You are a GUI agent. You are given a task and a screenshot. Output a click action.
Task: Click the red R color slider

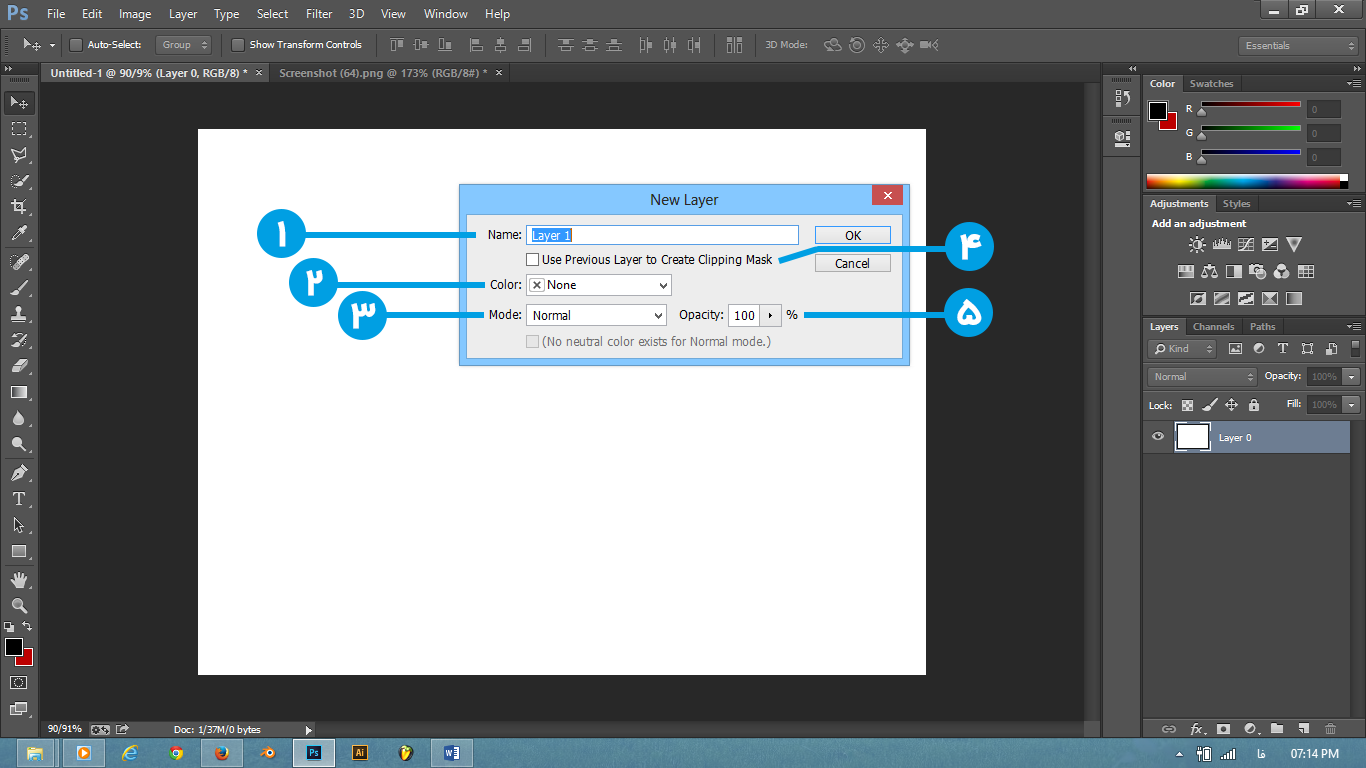pyautogui.click(x=1250, y=104)
